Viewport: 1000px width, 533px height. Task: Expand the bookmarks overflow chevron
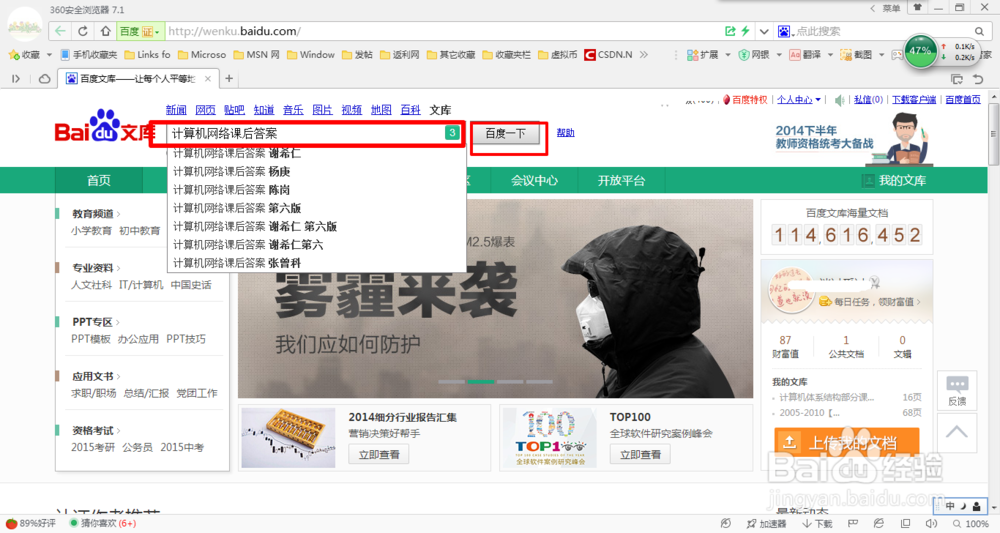643,55
